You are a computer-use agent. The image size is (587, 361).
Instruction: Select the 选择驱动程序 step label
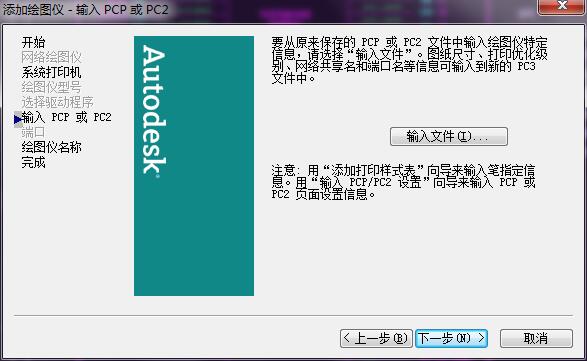57,102
